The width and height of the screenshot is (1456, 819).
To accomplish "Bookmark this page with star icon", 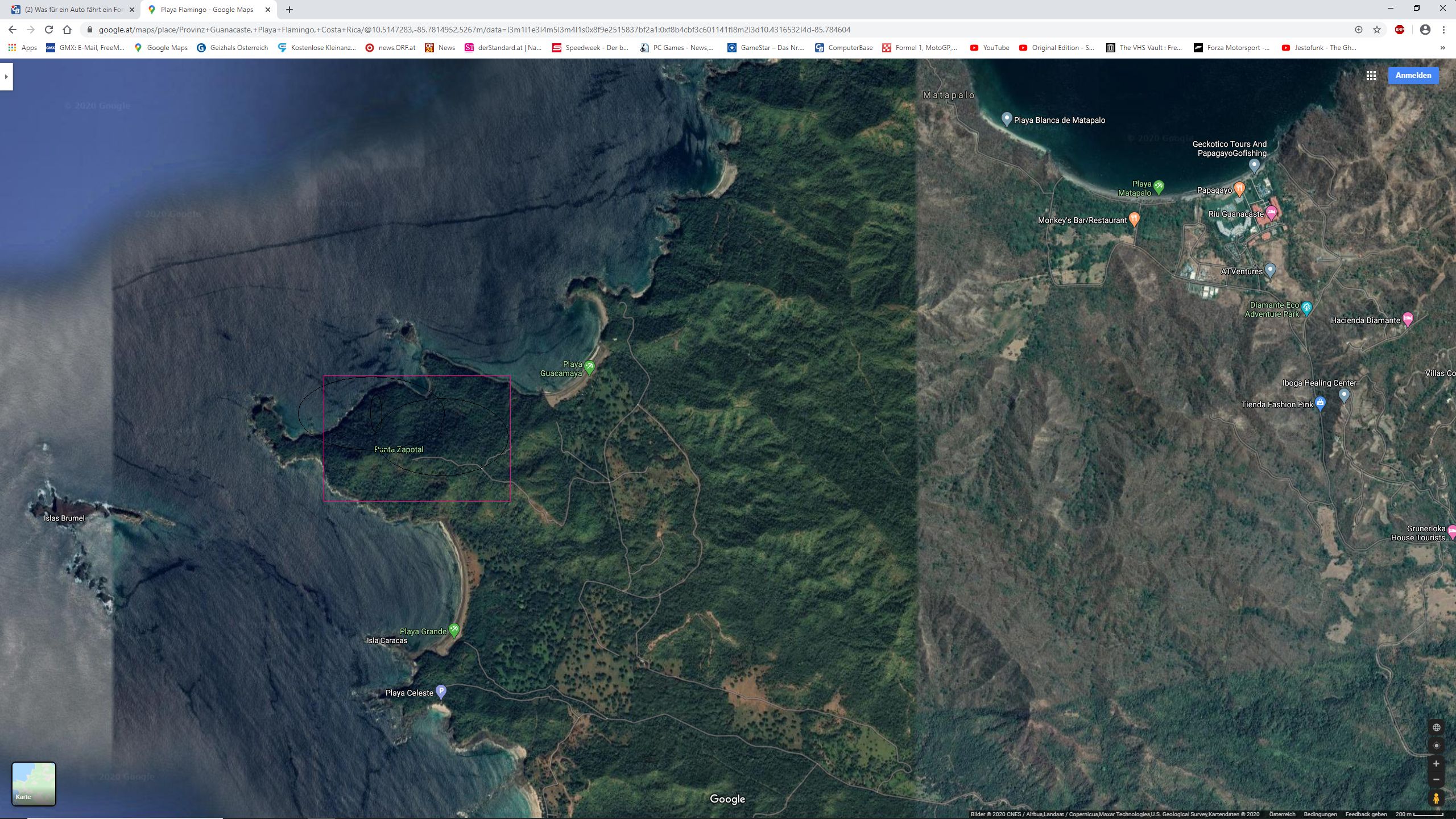I will click(x=1377, y=30).
